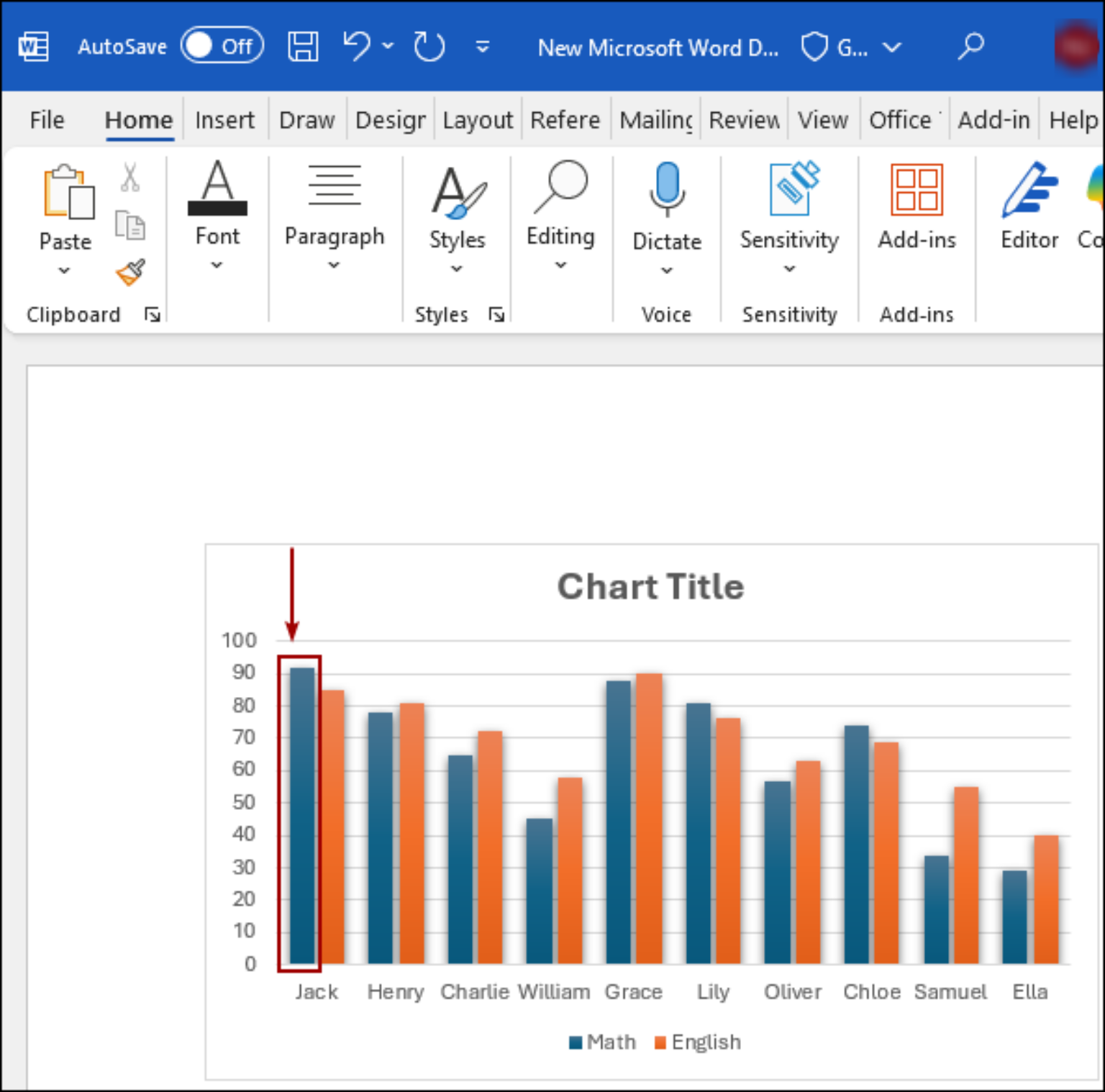This screenshot has width=1105, height=1092.
Task: Select the Chart Title text
Action: (650, 586)
